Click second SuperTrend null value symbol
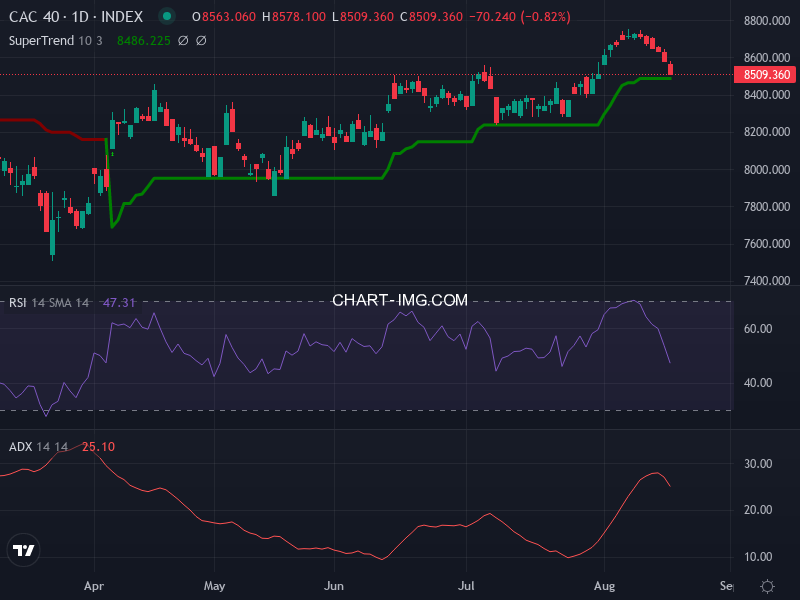 pos(201,40)
